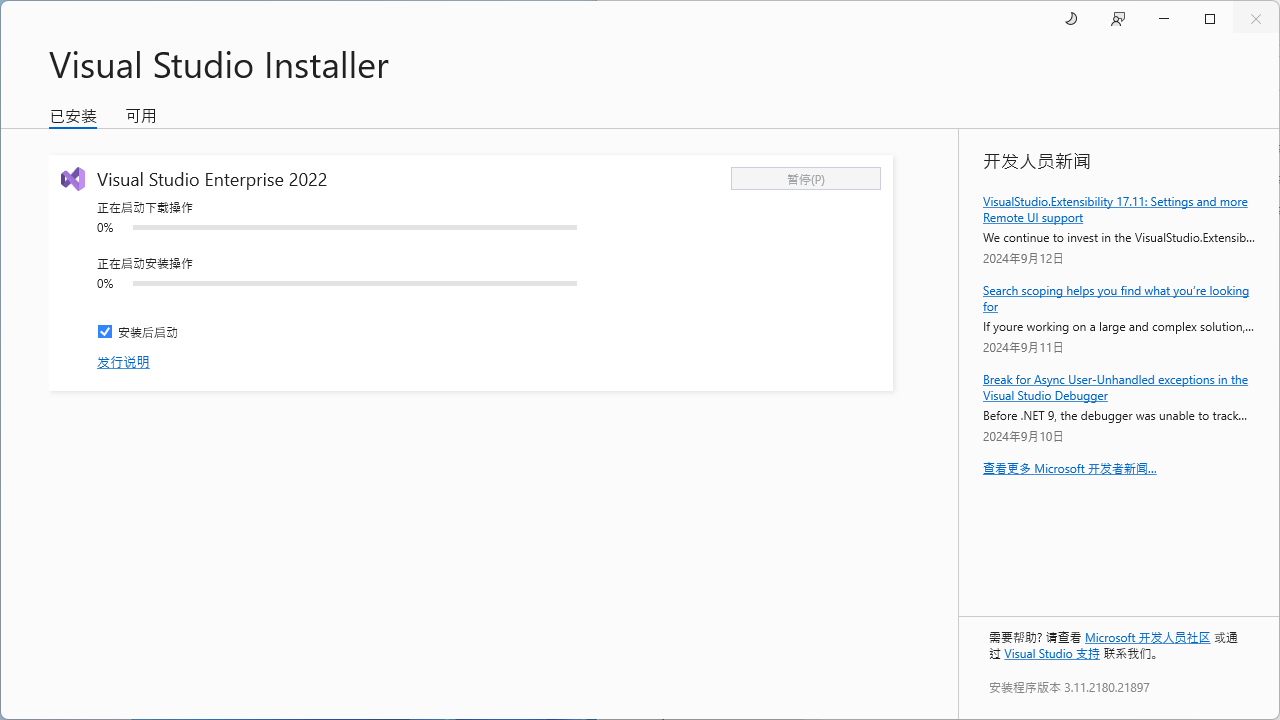
Task: Click the 安装程序版本 3.11.2180.21897 text
Action: click(x=1069, y=688)
